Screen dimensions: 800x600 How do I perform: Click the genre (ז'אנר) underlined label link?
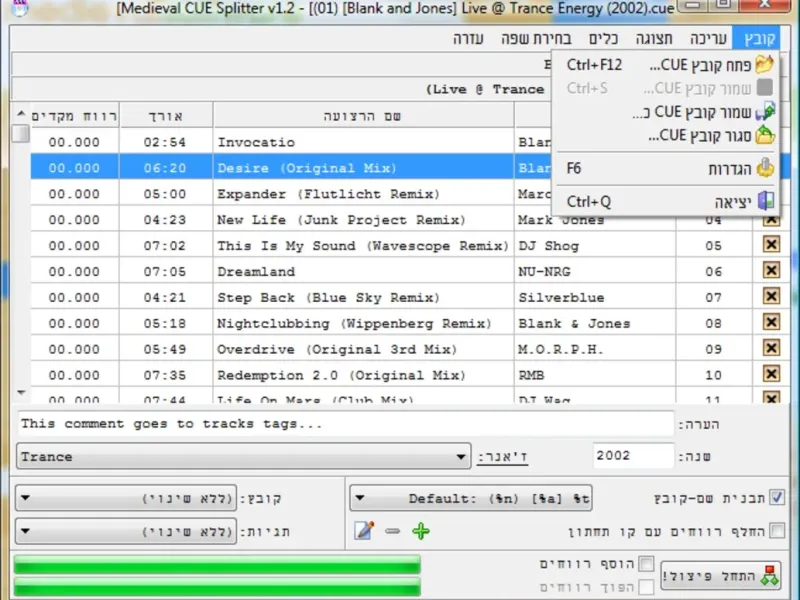point(503,456)
